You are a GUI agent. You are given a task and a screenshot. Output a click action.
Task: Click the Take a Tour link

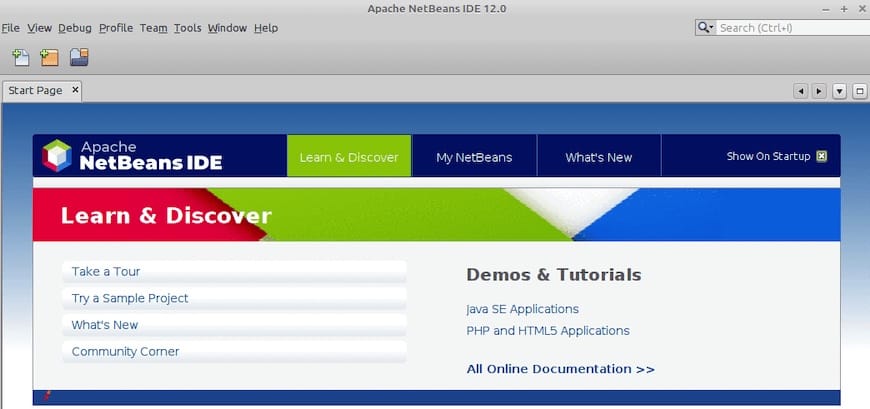234,271
